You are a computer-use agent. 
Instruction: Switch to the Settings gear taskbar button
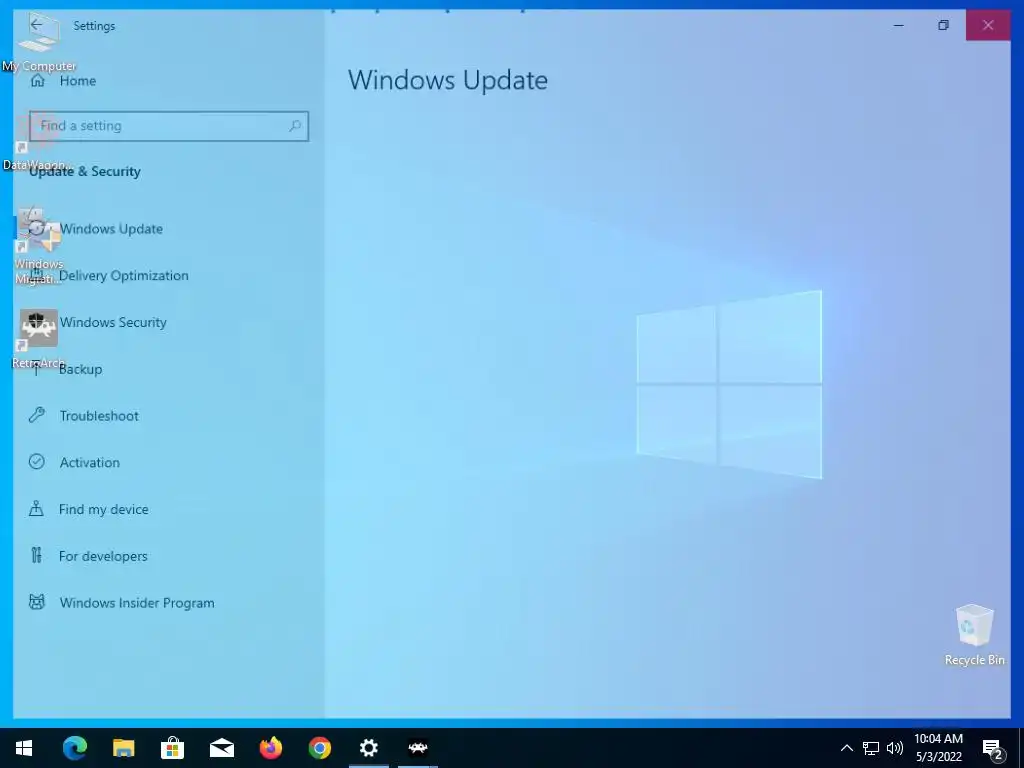click(368, 748)
